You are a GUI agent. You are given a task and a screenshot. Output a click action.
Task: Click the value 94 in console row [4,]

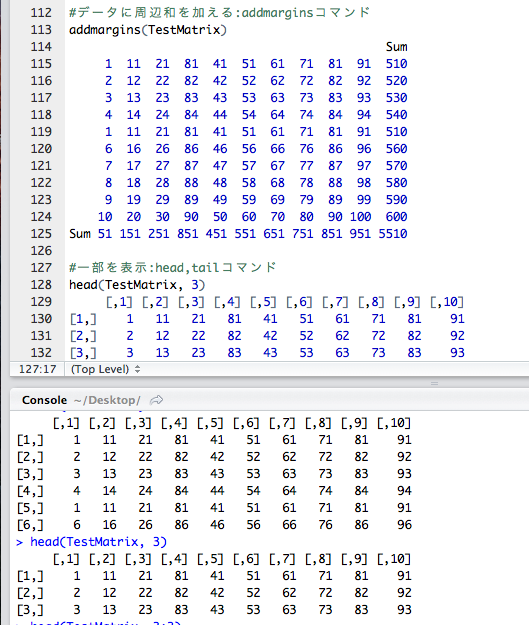[404, 491]
